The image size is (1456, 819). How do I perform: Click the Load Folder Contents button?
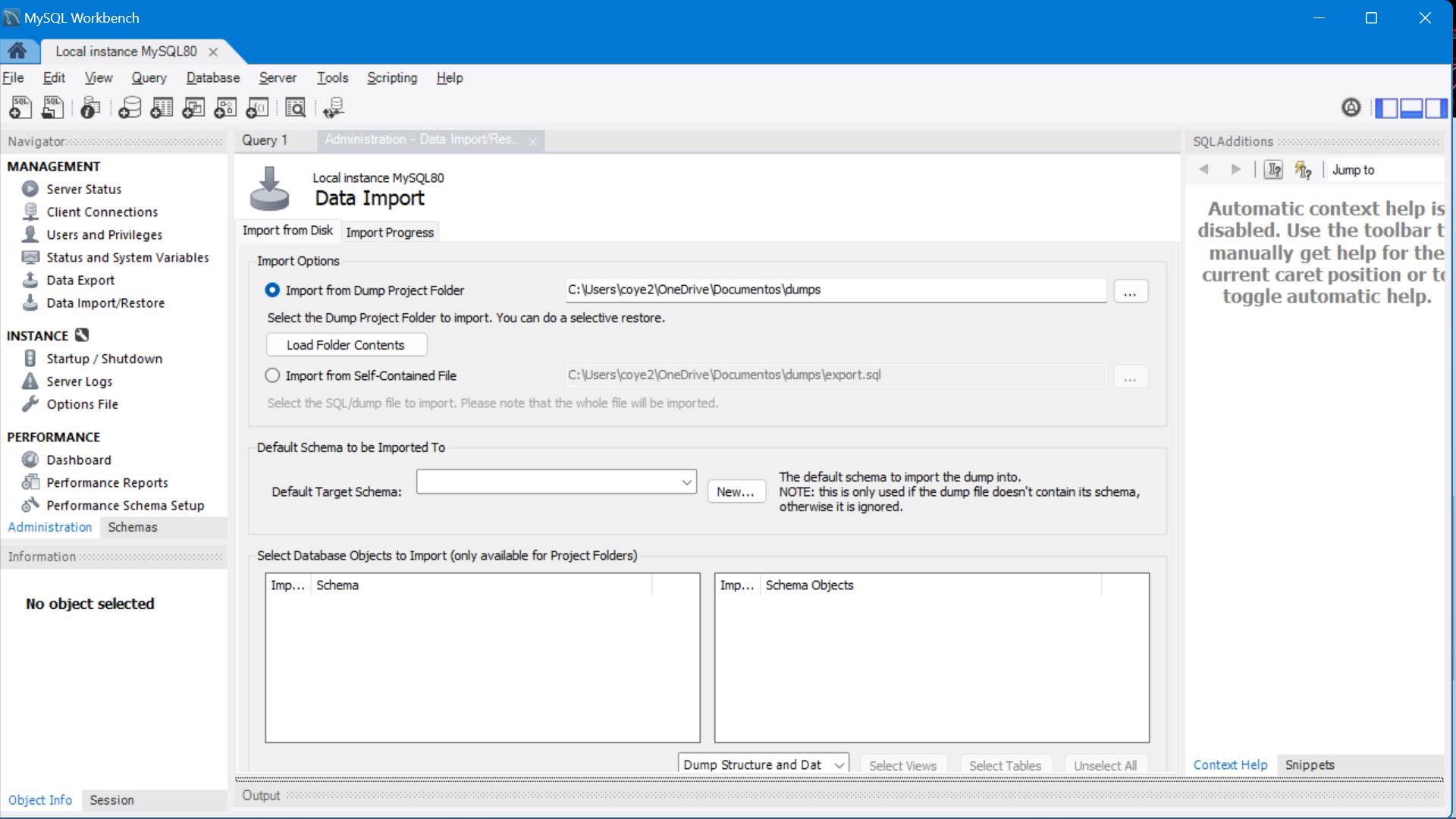346,344
